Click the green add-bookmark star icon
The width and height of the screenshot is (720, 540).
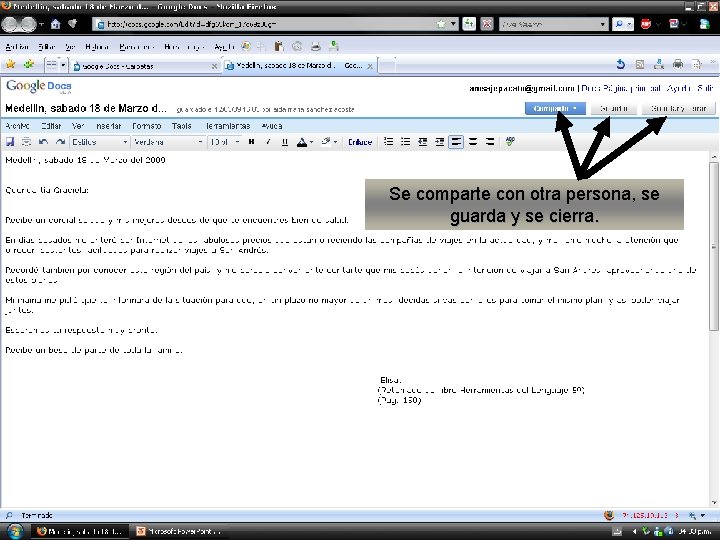point(28,65)
